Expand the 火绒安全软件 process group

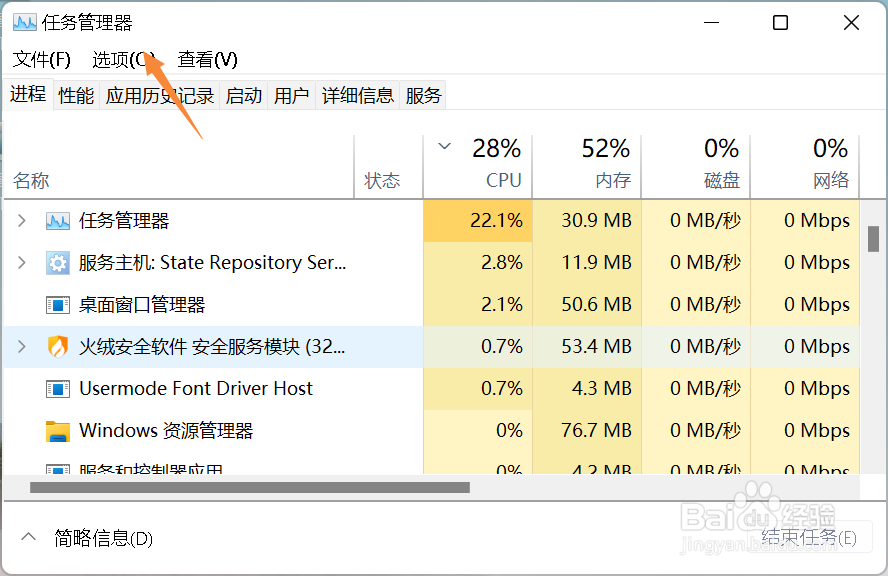click(x=22, y=346)
